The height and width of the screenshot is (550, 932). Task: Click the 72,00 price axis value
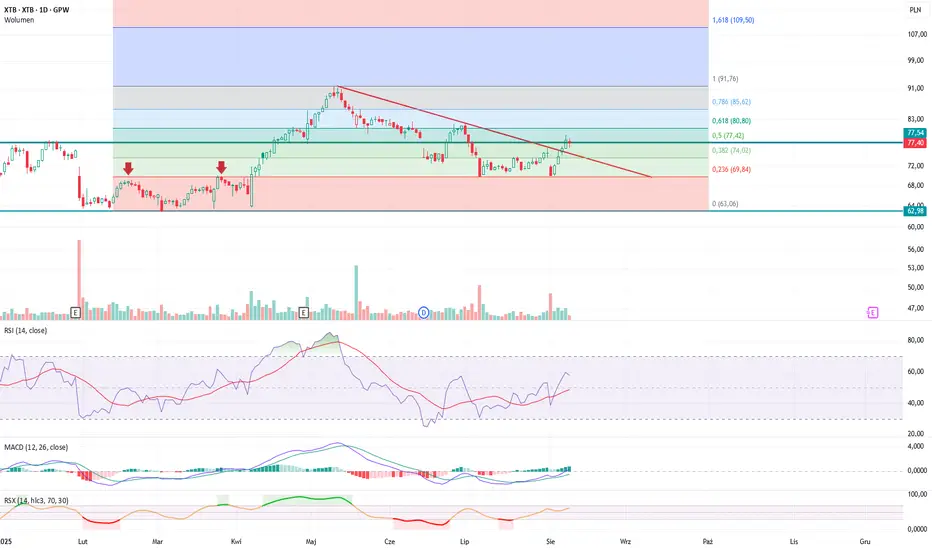pyautogui.click(x=916, y=165)
